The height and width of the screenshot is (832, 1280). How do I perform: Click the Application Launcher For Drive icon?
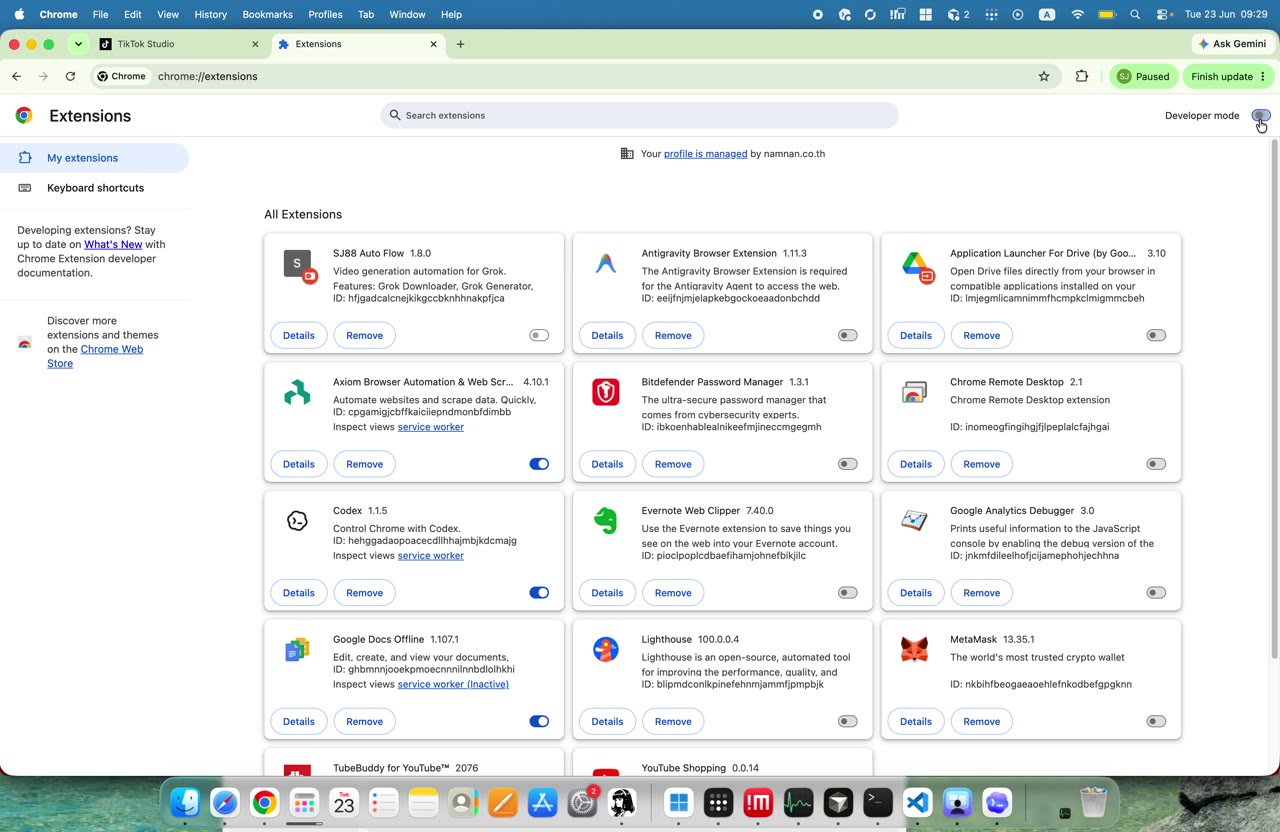pos(916,266)
